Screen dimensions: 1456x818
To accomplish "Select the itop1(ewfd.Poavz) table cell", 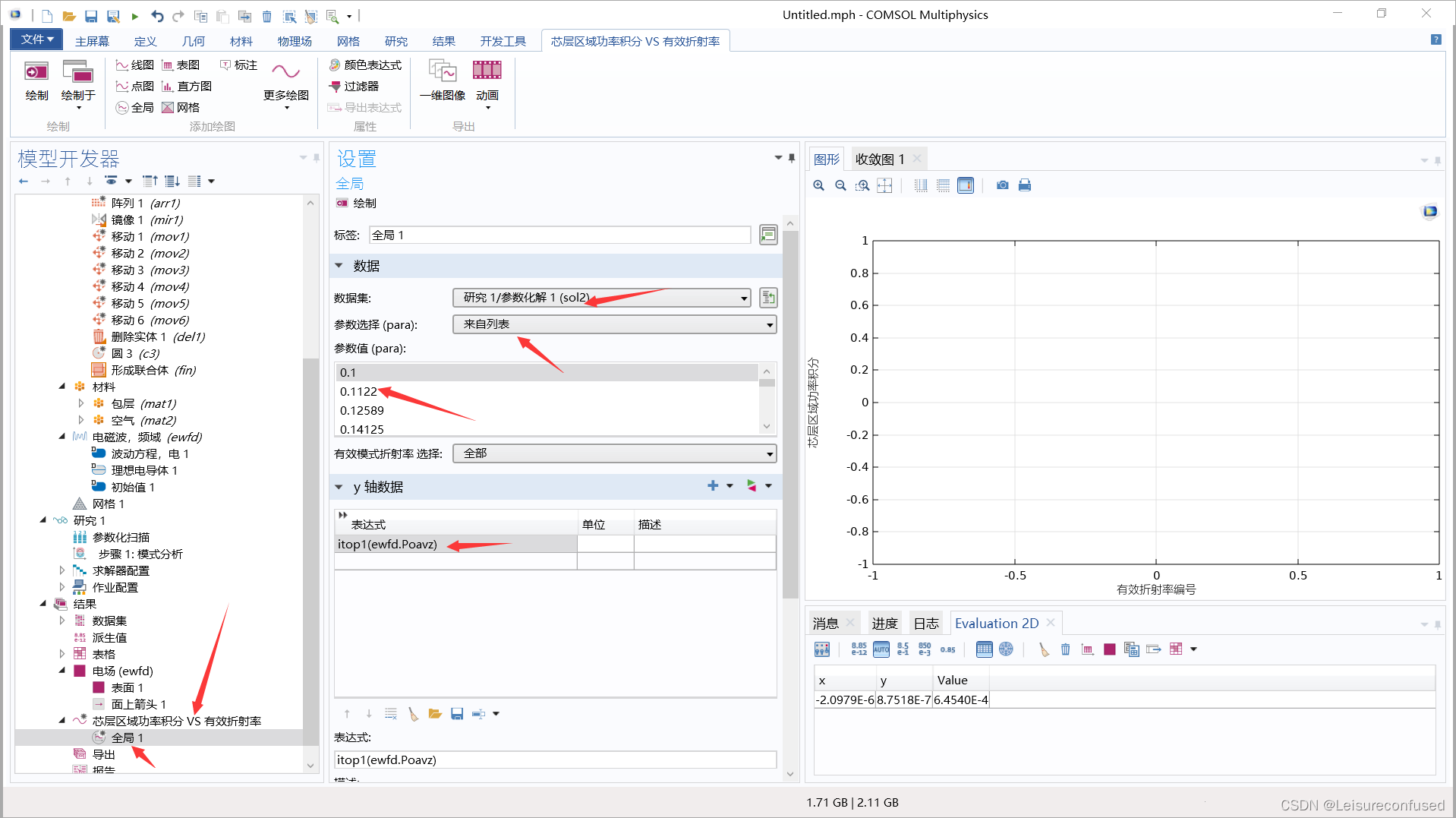I will coord(455,544).
